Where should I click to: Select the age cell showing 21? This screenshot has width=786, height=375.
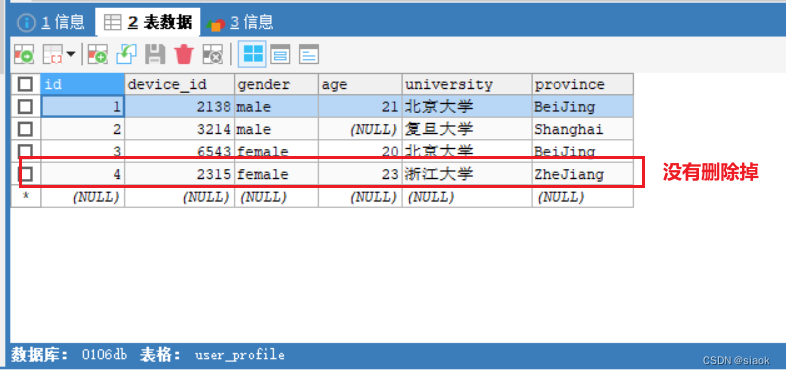pyautogui.click(x=360, y=107)
